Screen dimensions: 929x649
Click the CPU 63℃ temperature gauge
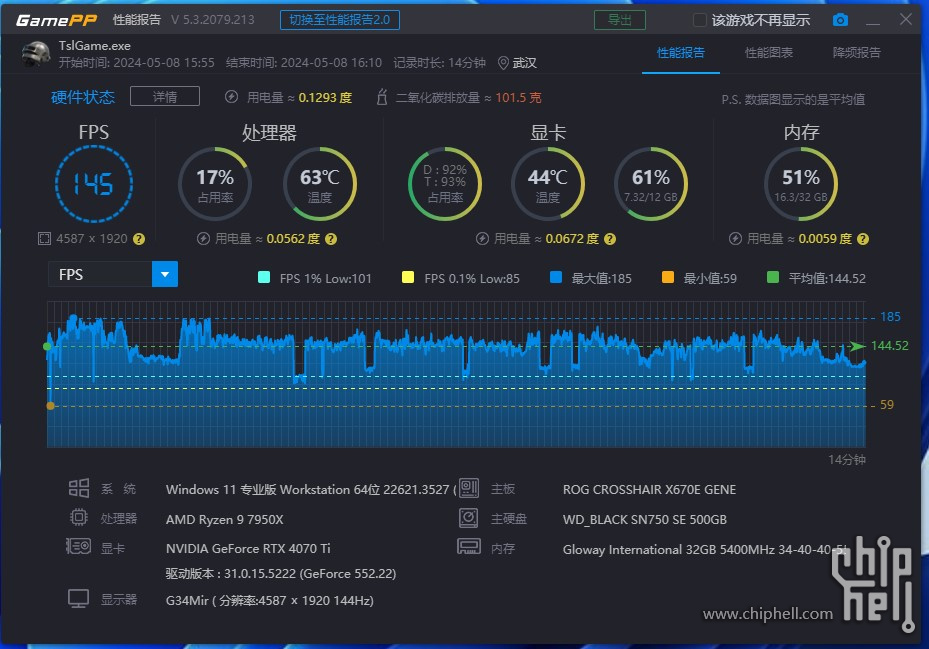point(319,184)
